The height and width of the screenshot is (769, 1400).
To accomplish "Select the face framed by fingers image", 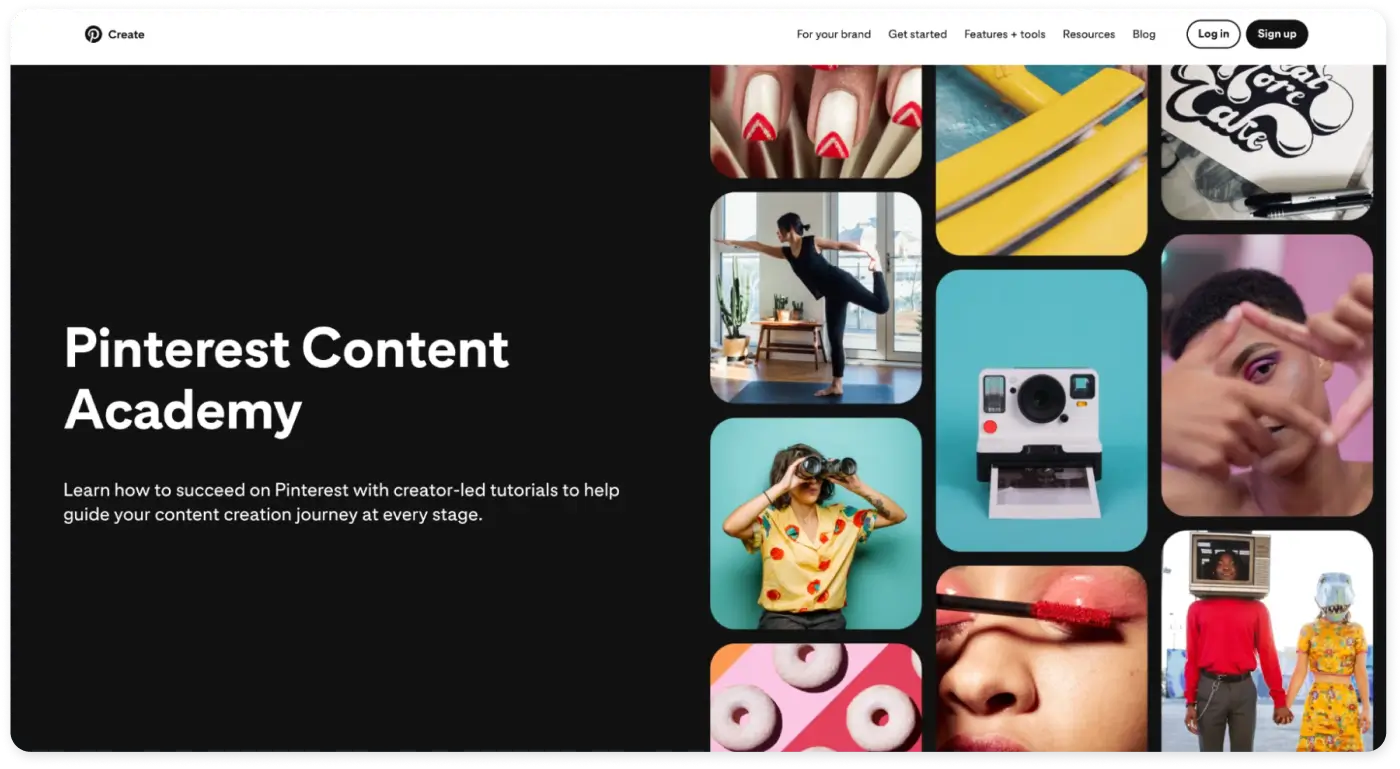I will pyautogui.click(x=1267, y=375).
